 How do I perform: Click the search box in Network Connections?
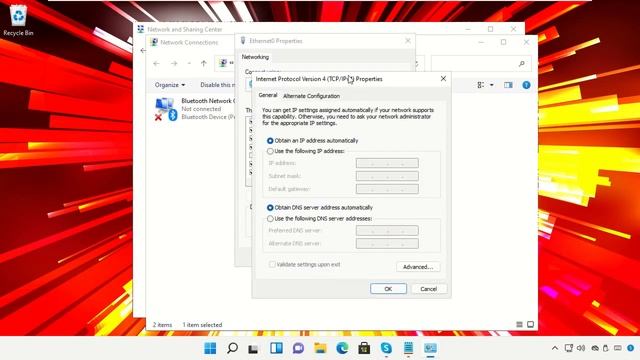481,64
